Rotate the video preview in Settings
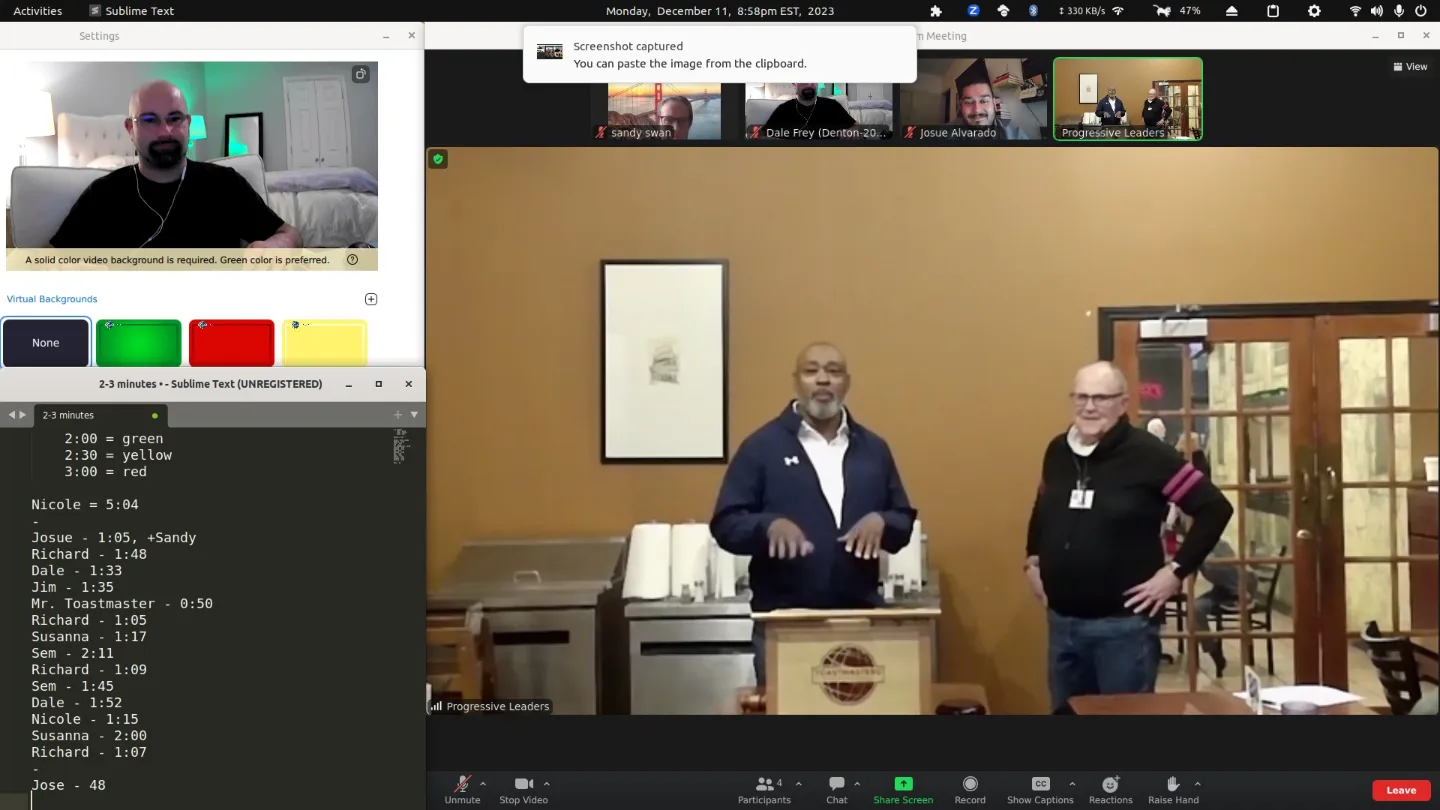This screenshot has height=810, width=1440. click(x=361, y=74)
